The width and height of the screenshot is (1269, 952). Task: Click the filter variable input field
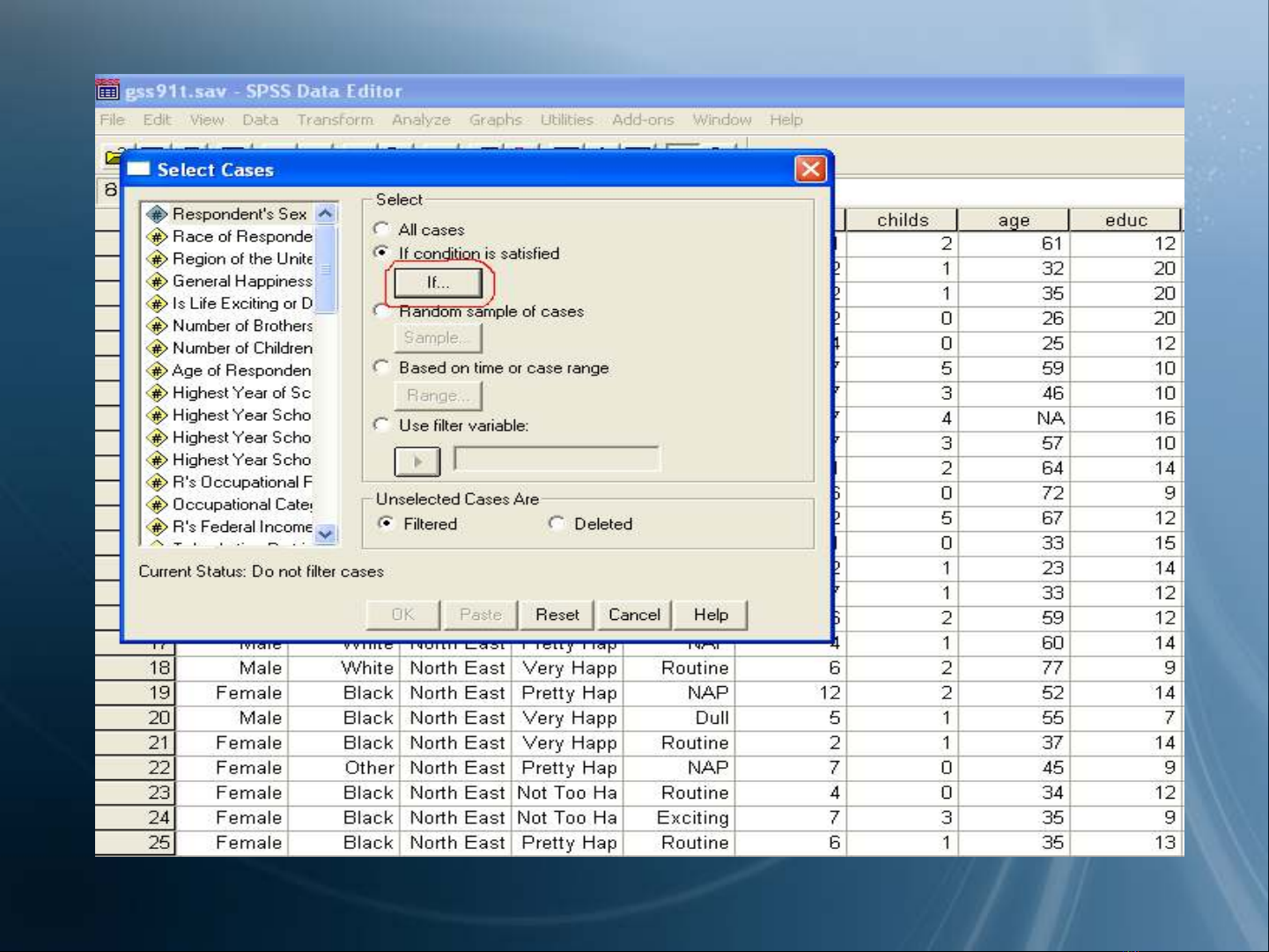pyautogui.click(x=556, y=459)
